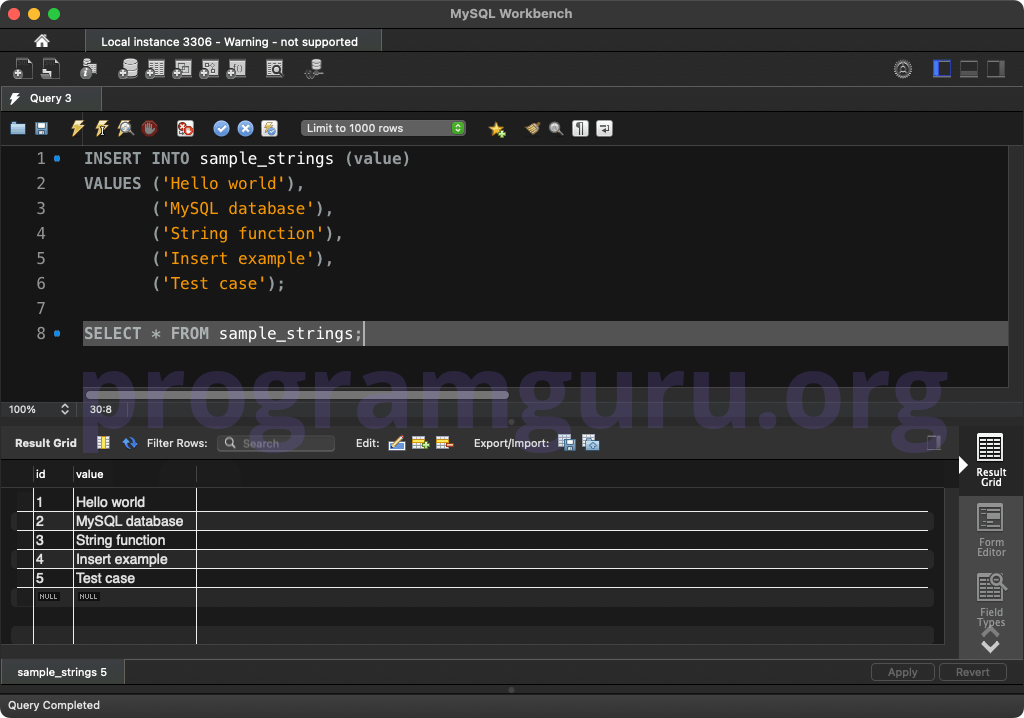Save snippet star icon
Image resolution: width=1024 pixels, height=718 pixels.
click(x=497, y=129)
